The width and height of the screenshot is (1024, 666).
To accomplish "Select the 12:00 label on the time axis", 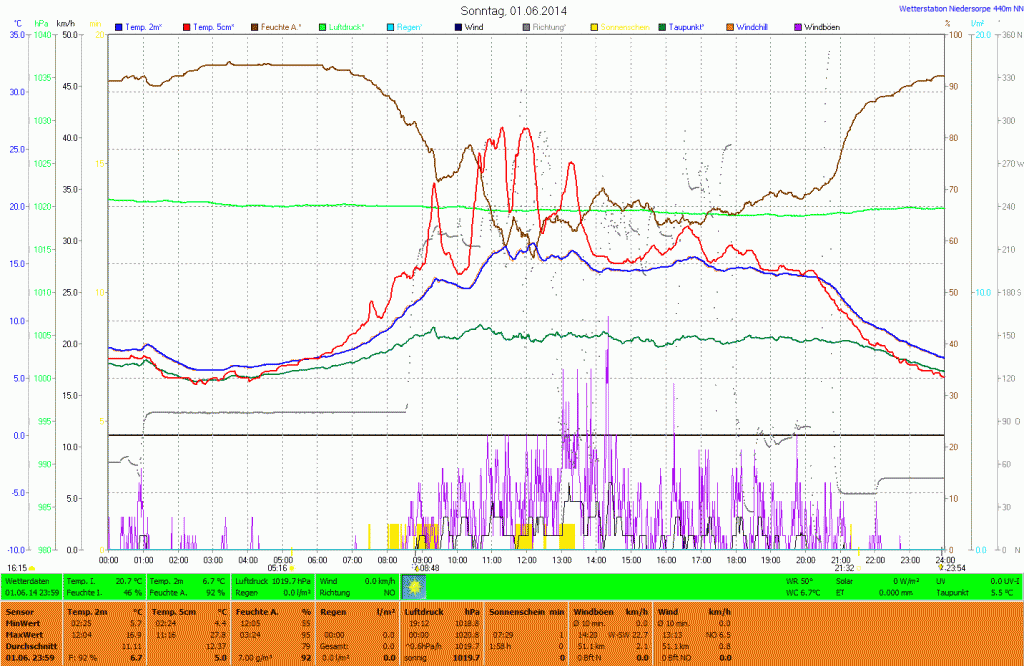I will [x=526, y=559].
